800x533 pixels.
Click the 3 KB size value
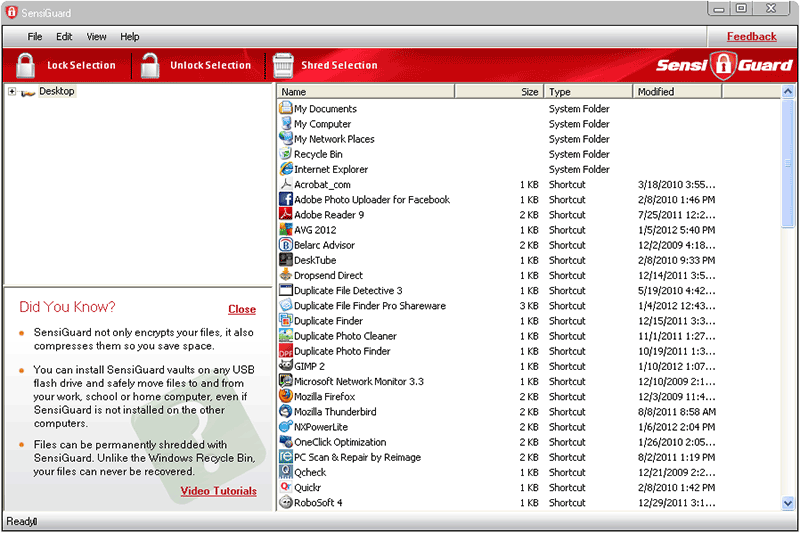pos(529,306)
